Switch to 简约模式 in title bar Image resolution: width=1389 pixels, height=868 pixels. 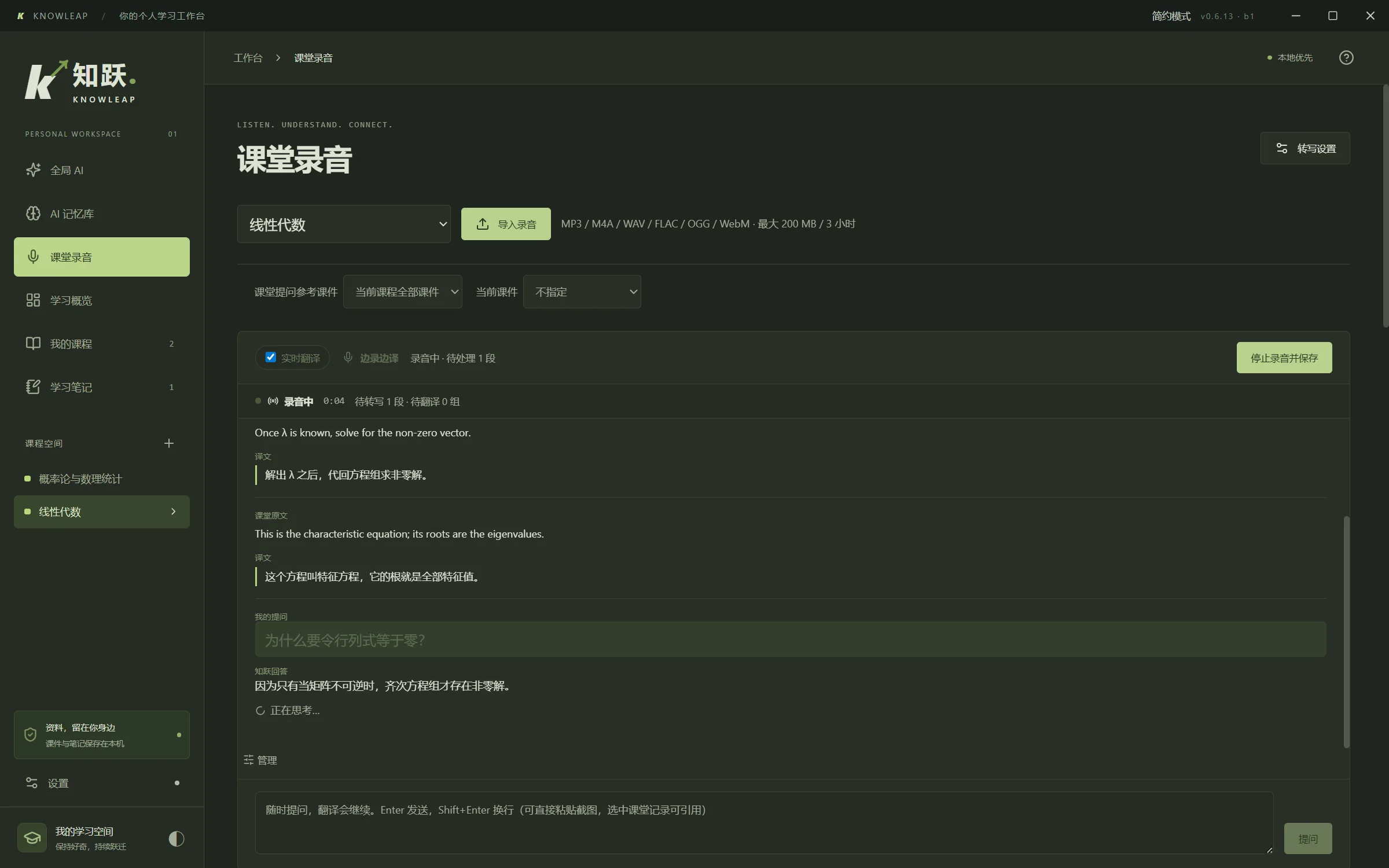tap(1171, 16)
